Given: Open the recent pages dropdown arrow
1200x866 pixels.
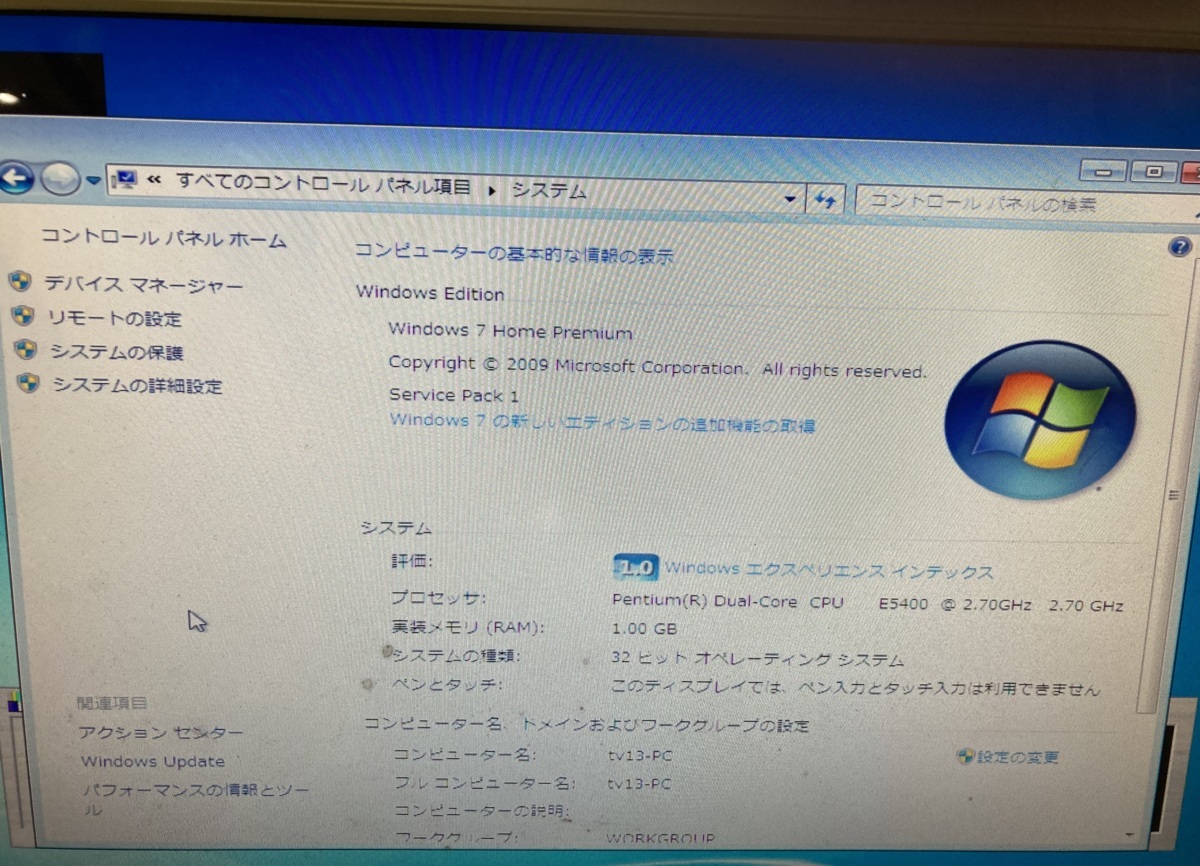Looking at the screenshot, I should (93, 181).
